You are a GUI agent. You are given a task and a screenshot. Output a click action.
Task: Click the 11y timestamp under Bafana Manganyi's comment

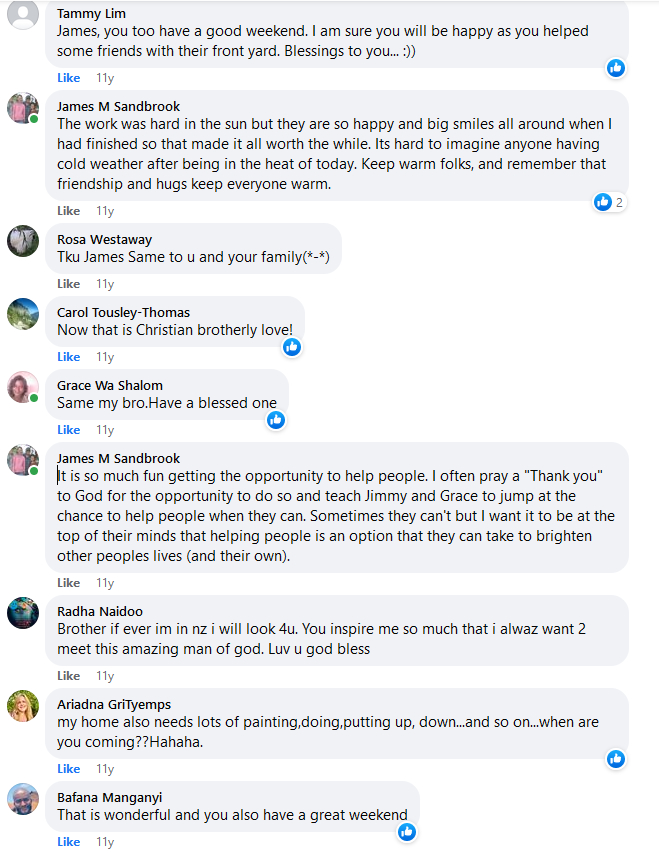point(105,842)
